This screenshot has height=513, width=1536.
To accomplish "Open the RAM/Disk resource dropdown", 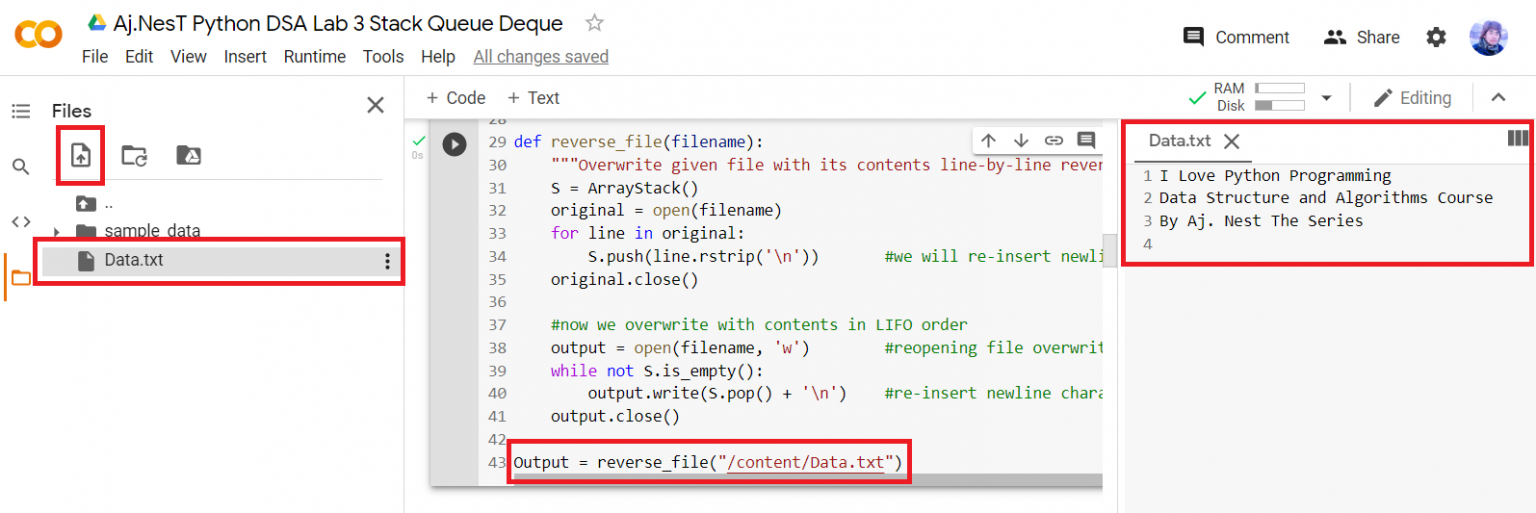I will coord(1326,98).
